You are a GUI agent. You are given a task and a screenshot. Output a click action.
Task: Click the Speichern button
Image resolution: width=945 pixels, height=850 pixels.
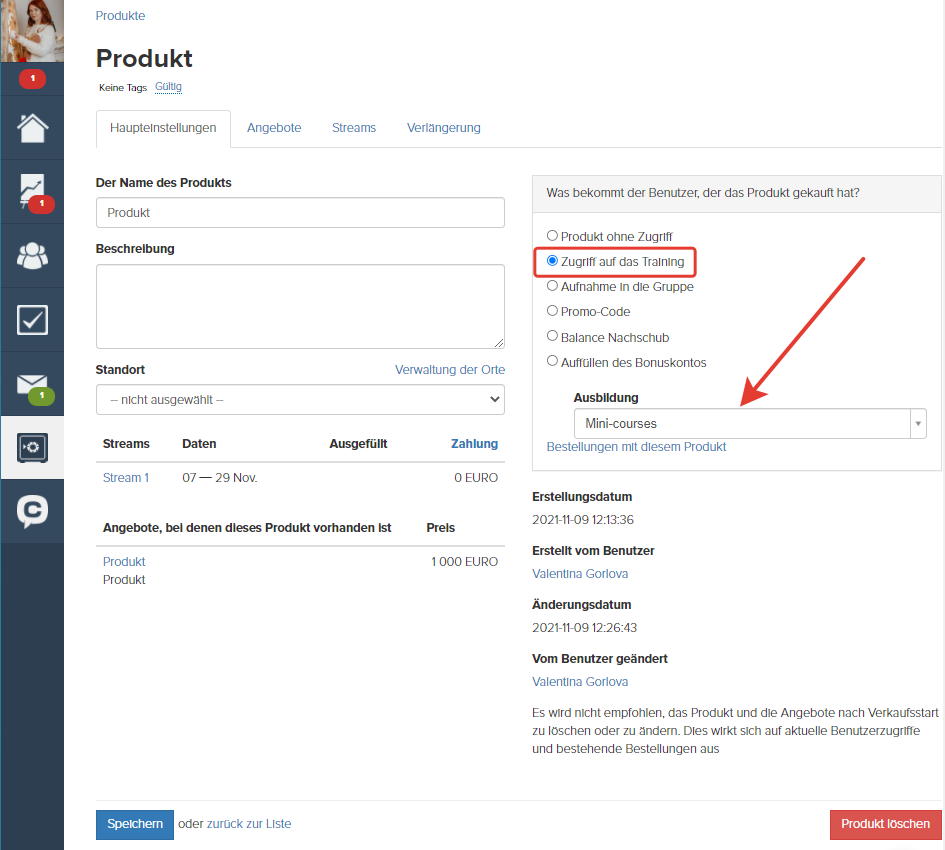[135, 824]
